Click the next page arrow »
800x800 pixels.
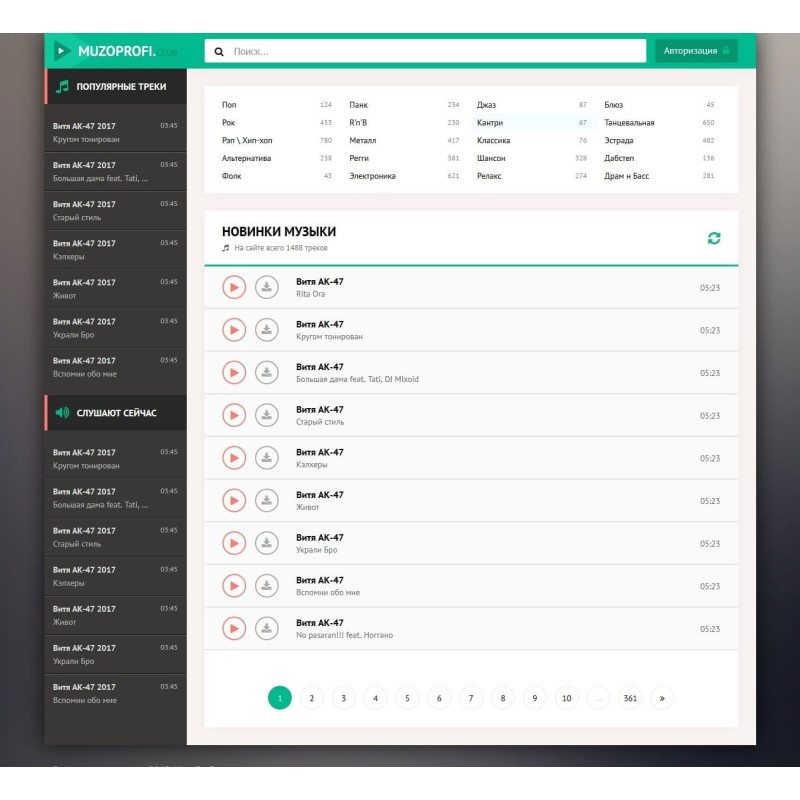tap(661, 698)
